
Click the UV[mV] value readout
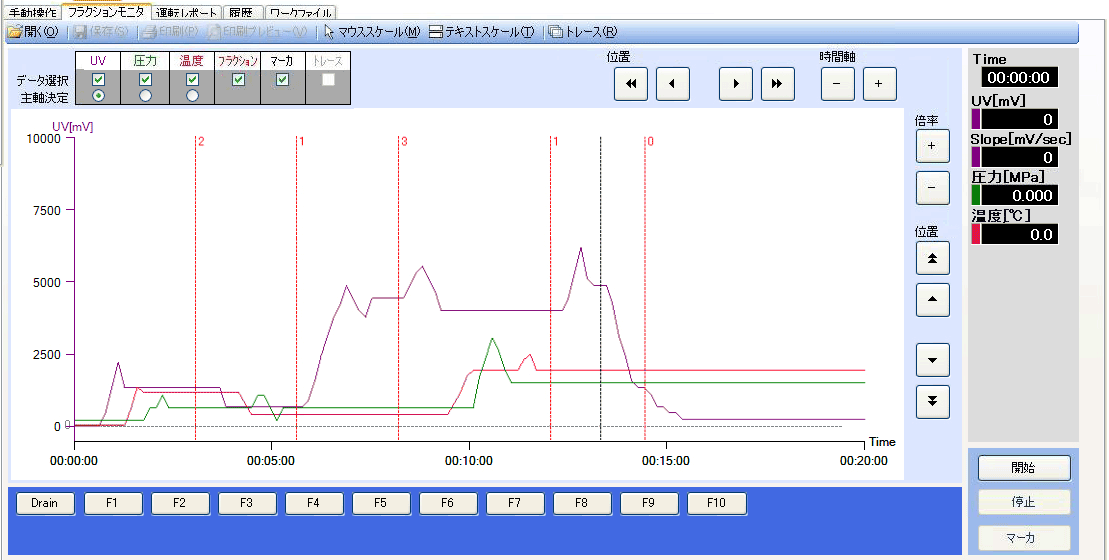1019,119
